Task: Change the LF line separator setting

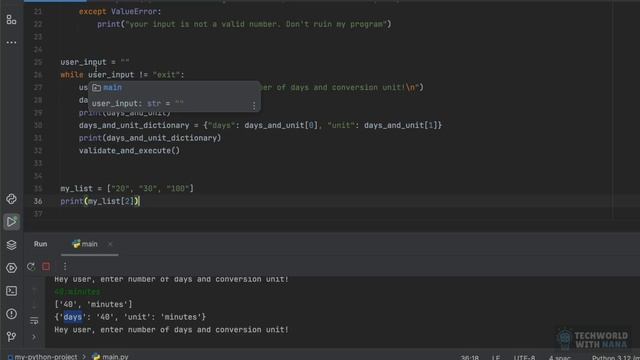Action: [x=496, y=357]
